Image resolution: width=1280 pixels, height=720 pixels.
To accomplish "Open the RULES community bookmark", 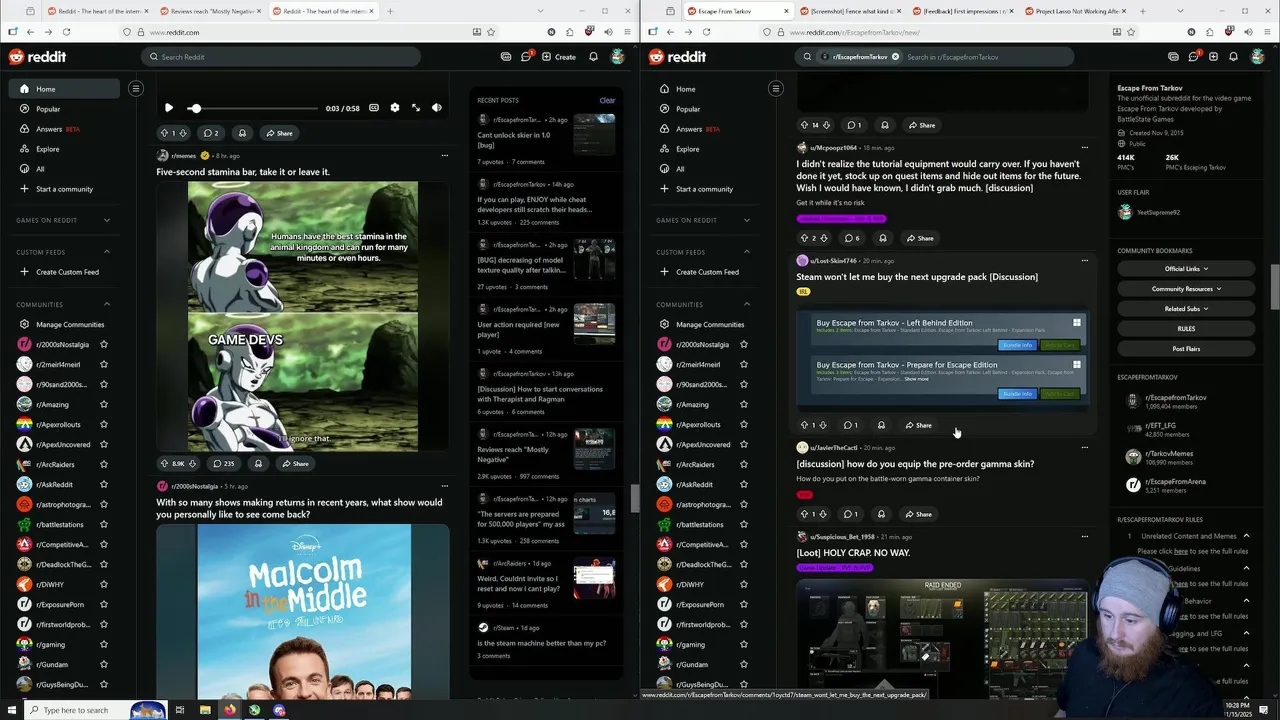I will click(x=1186, y=329).
